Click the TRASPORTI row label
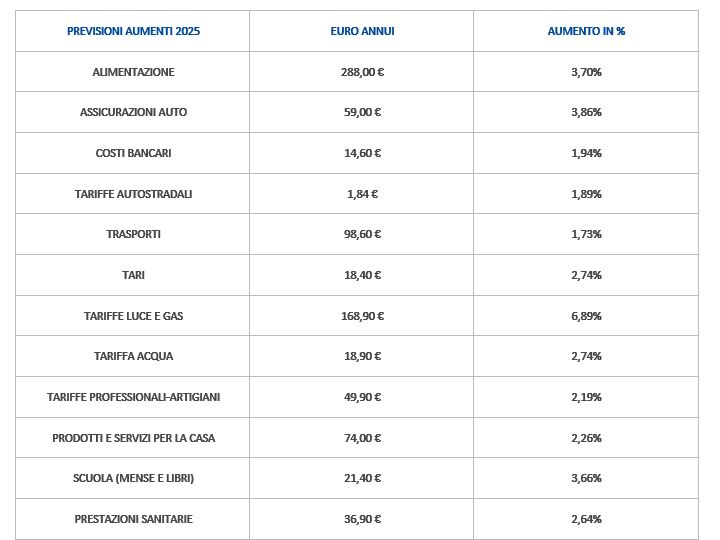The image size is (720, 540). [133, 234]
